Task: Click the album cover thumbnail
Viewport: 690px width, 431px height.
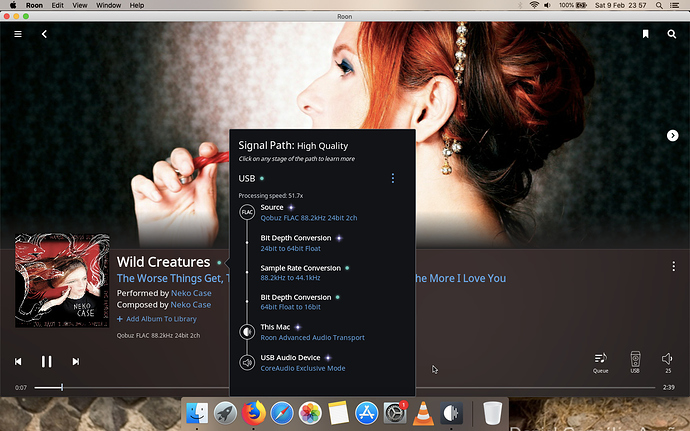Action: [x=62, y=280]
